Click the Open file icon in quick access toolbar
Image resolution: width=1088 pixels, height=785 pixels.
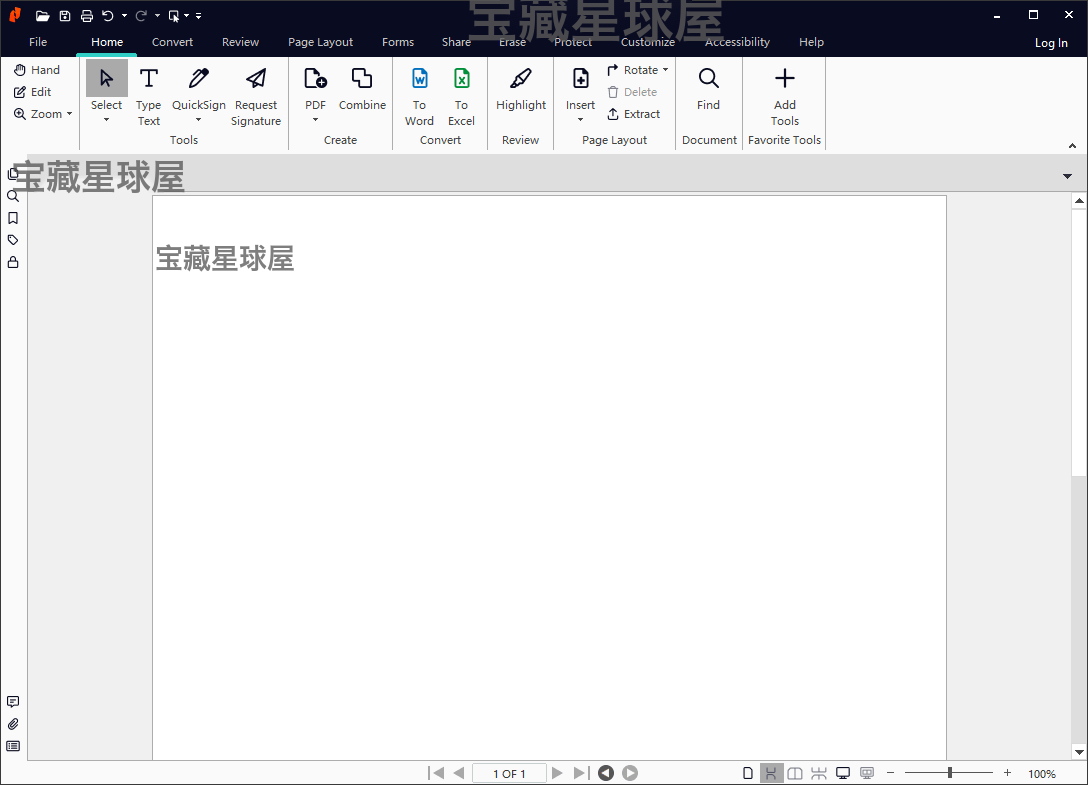42,15
